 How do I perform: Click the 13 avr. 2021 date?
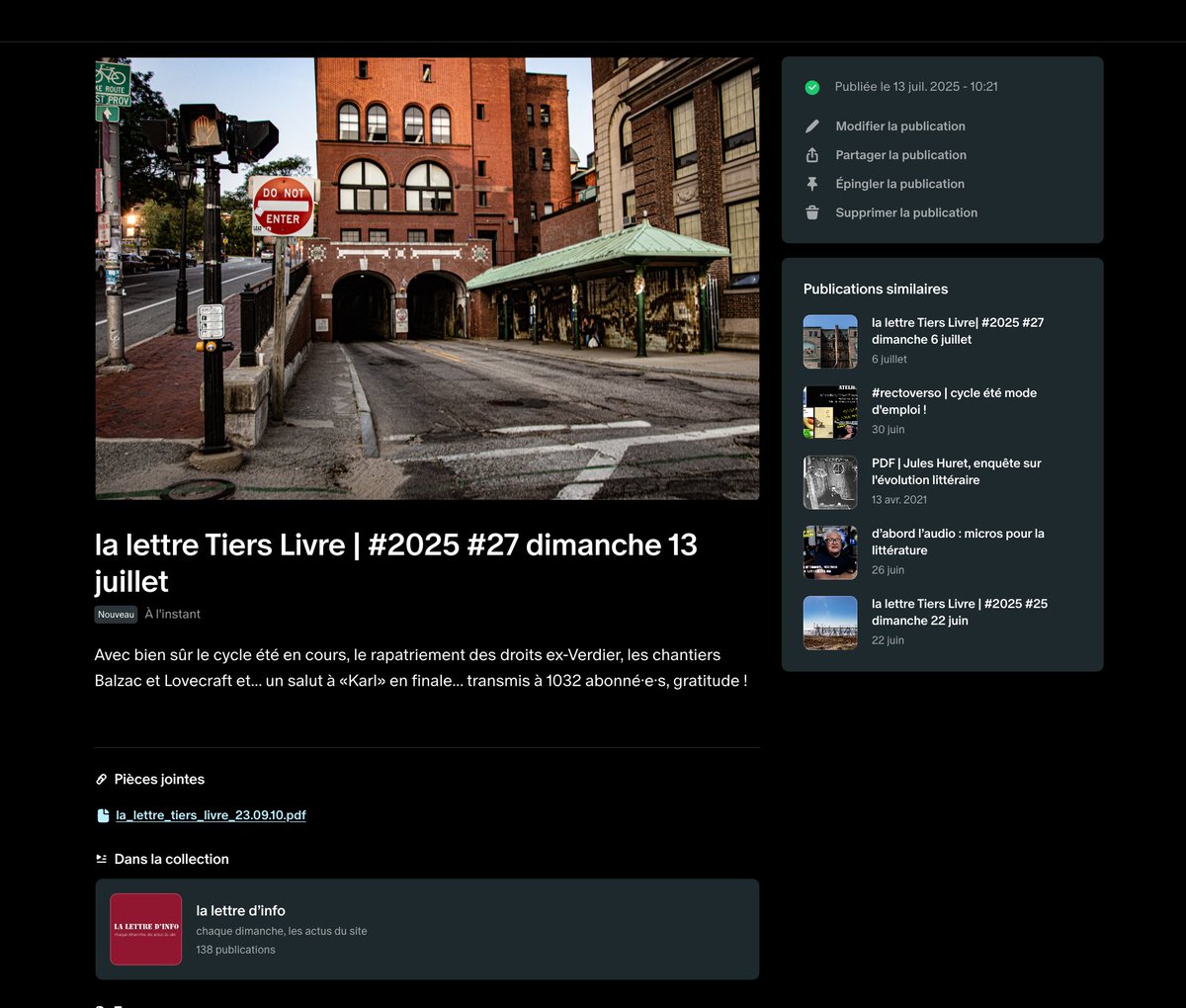tap(899, 500)
